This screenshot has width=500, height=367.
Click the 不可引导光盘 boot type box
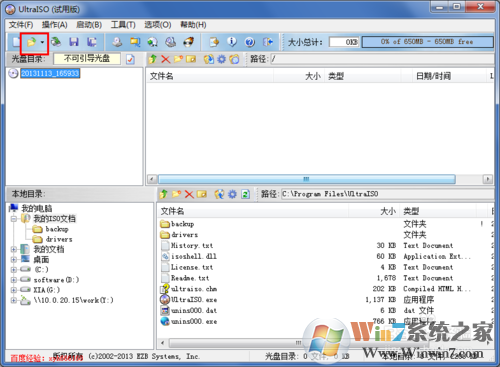pos(87,59)
